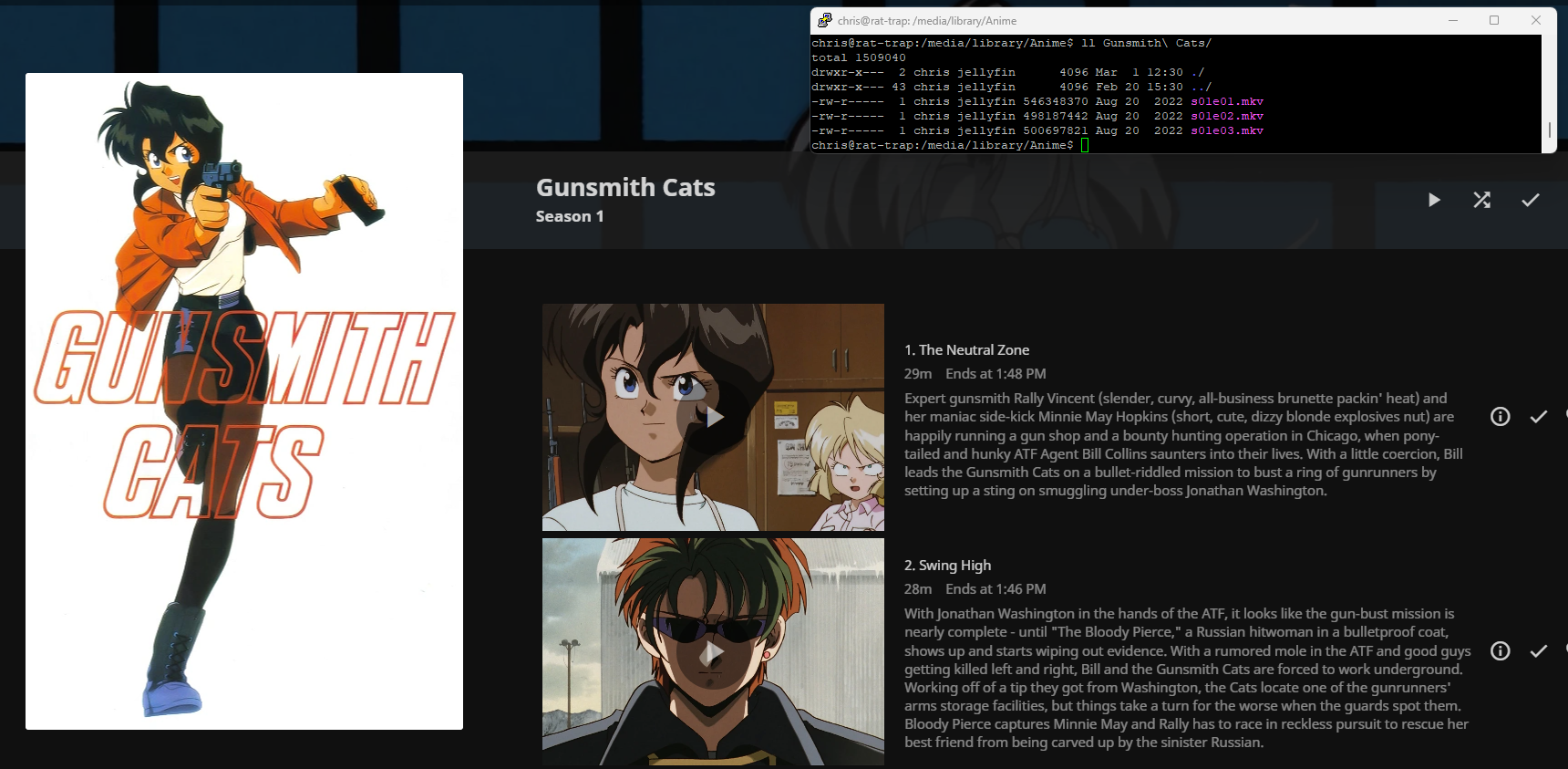Screen dimensions: 1568x769
Task: Click the terminal's vertical scrollbar
Action: (1549, 130)
